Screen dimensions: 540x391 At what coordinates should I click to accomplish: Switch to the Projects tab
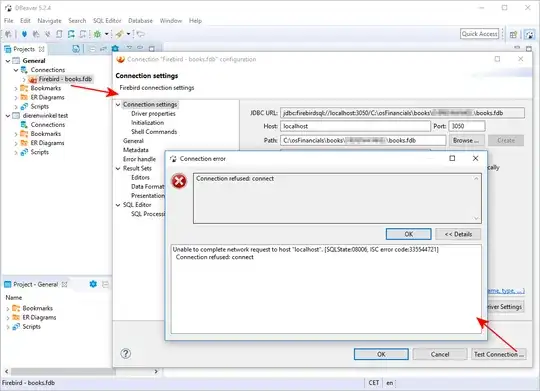coord(24,49)
